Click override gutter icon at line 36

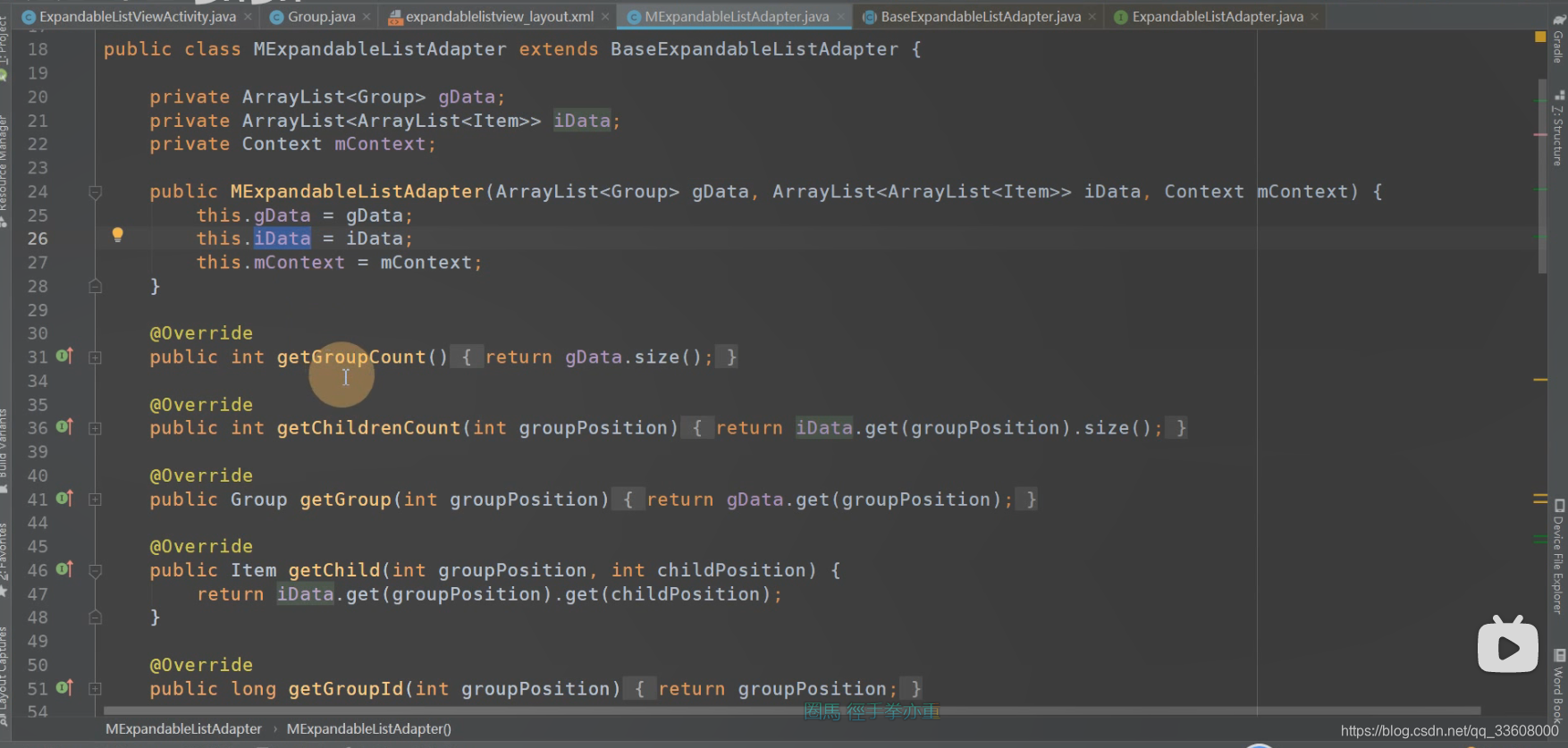pos(64,426)
